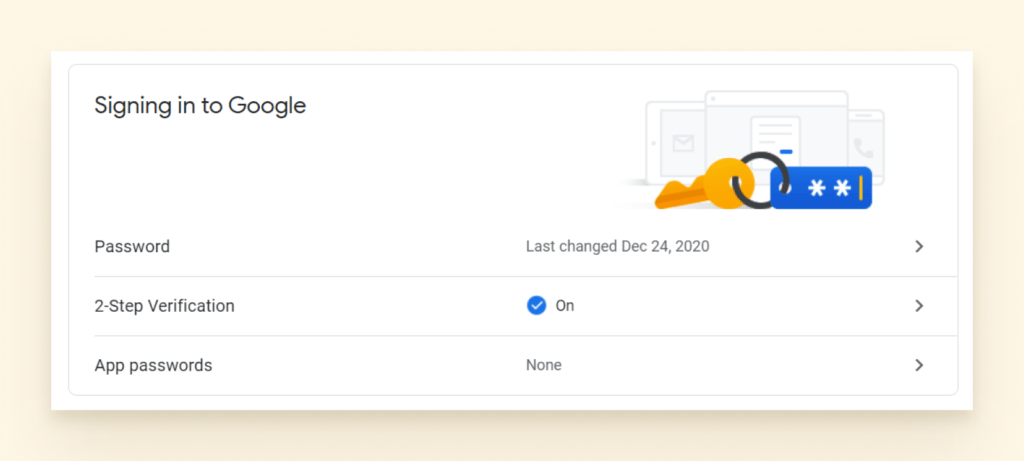Click the "On" status text
The width and height of the screenshot is (1024, 461).
tap(565, 306)
